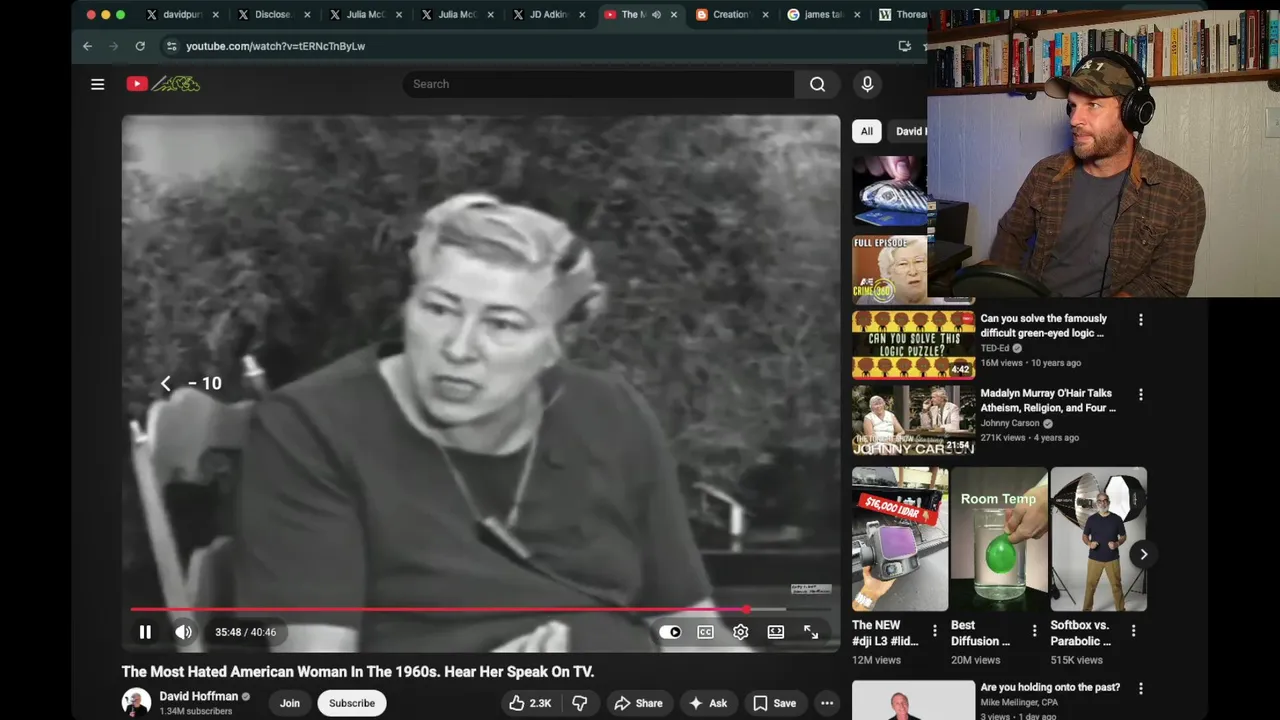Click the address bar URL
This screenshot has height=720, width=1280.
pos(275,46)
